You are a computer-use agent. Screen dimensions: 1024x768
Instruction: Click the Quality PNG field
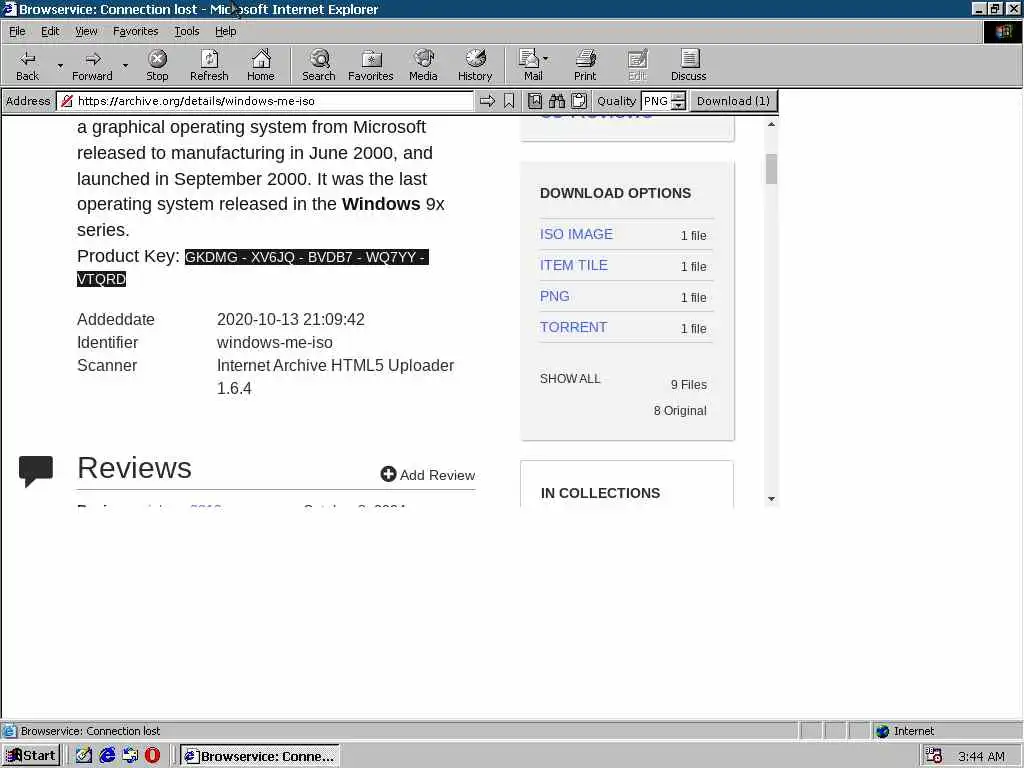click(x=656, y=101)
